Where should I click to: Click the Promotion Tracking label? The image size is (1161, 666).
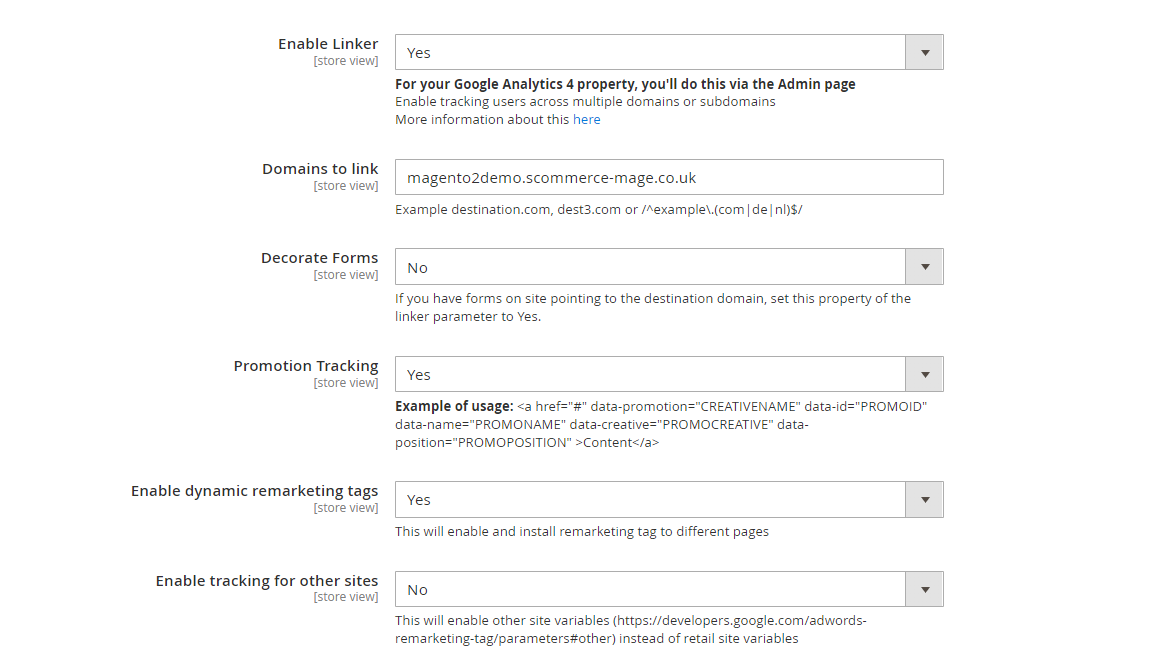click(306, 366)
